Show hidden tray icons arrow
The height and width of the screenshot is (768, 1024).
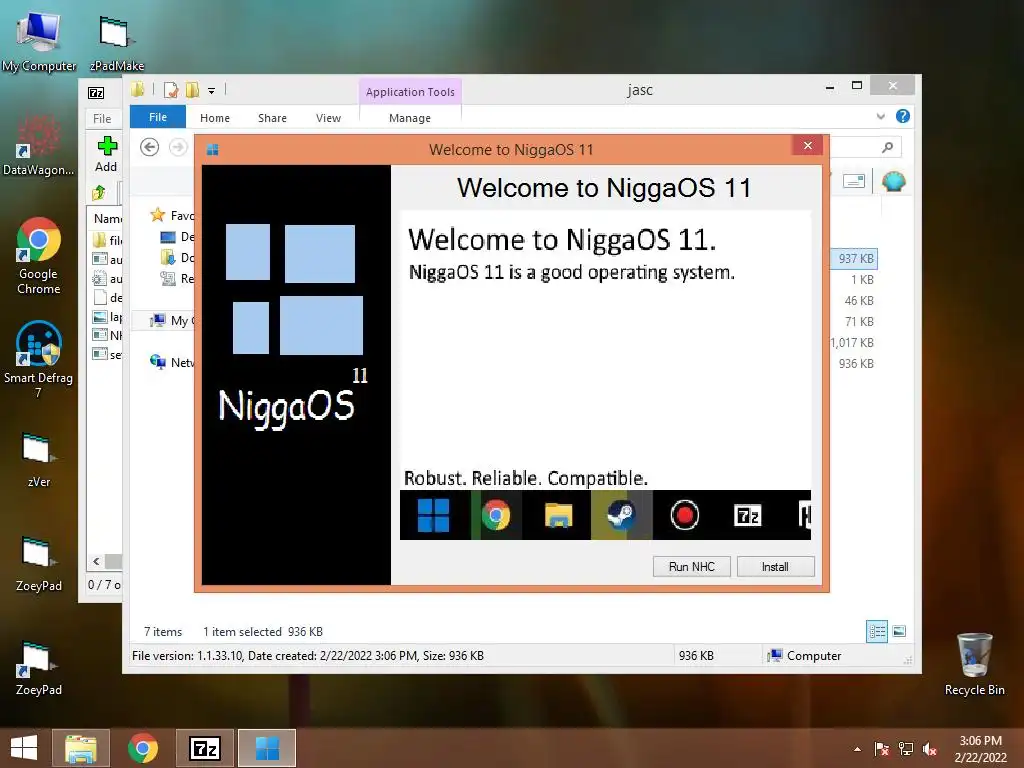click(857, 749)
